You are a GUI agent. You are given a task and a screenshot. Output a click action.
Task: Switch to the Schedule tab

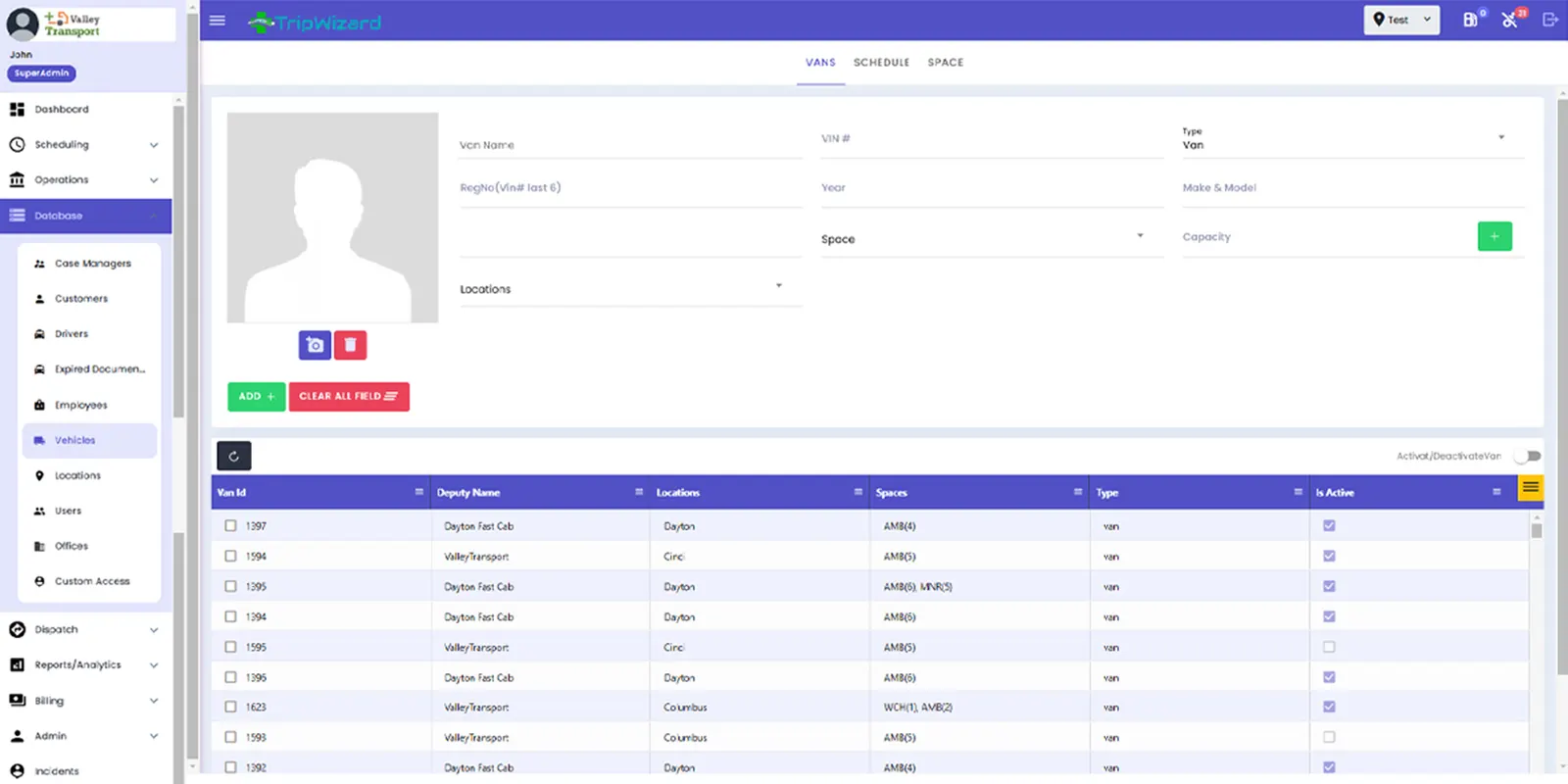click(x=881, y=63)
